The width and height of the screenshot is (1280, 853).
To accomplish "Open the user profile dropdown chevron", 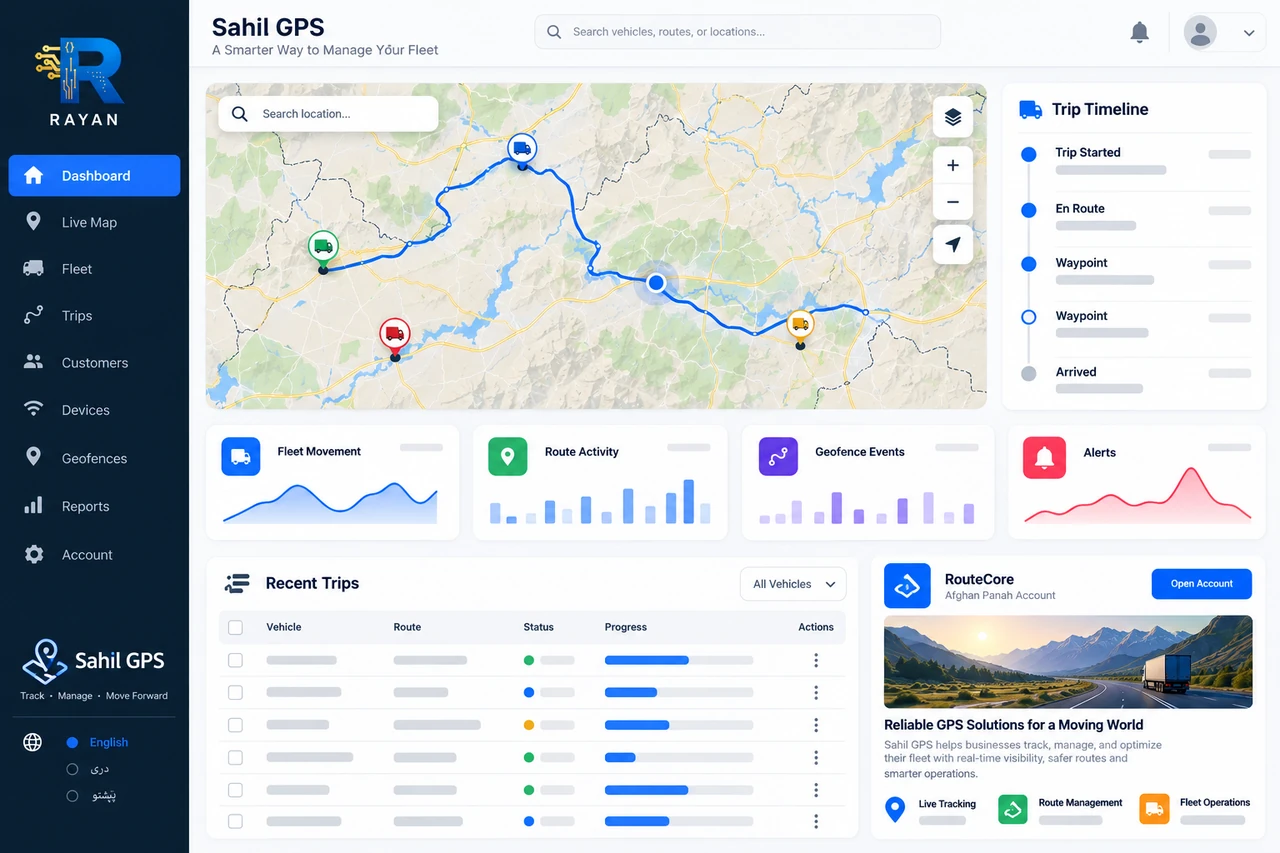I will (x=1249, y=33).
